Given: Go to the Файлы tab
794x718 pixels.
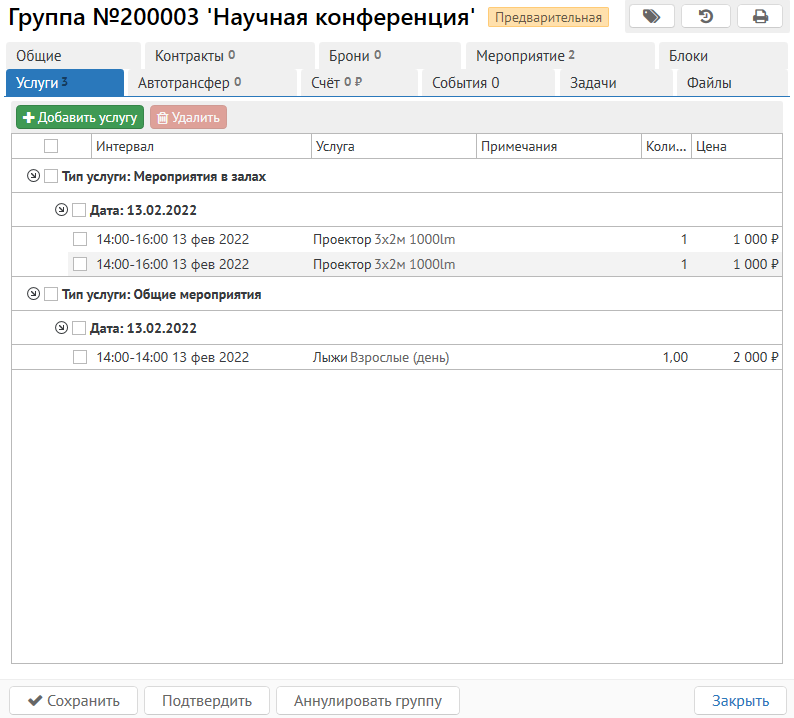Looking at the screenshot, I should click(x=709, y=83).
